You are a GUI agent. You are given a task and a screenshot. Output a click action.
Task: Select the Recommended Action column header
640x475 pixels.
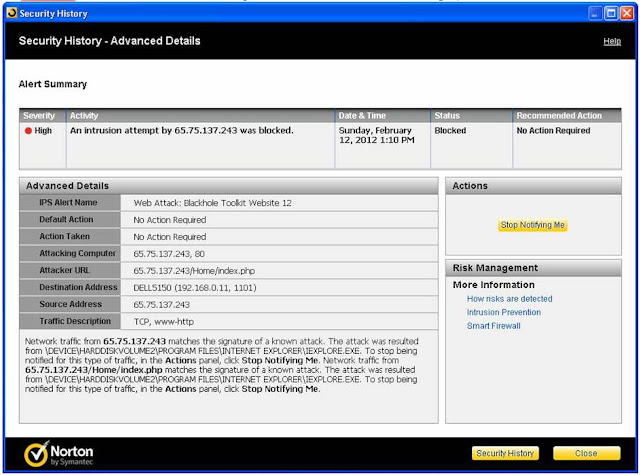pos(567,115)
